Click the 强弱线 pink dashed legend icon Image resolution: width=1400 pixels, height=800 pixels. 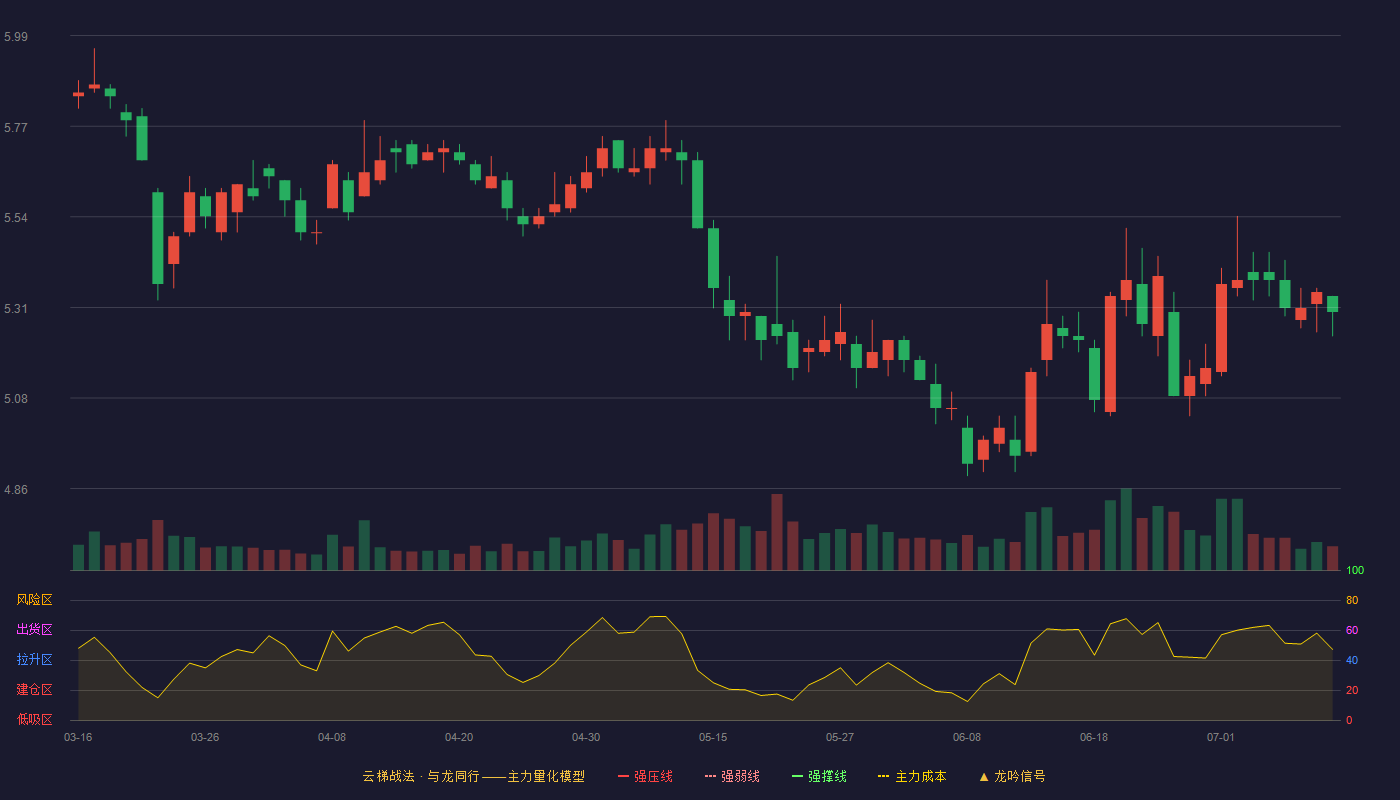[710, 776]
